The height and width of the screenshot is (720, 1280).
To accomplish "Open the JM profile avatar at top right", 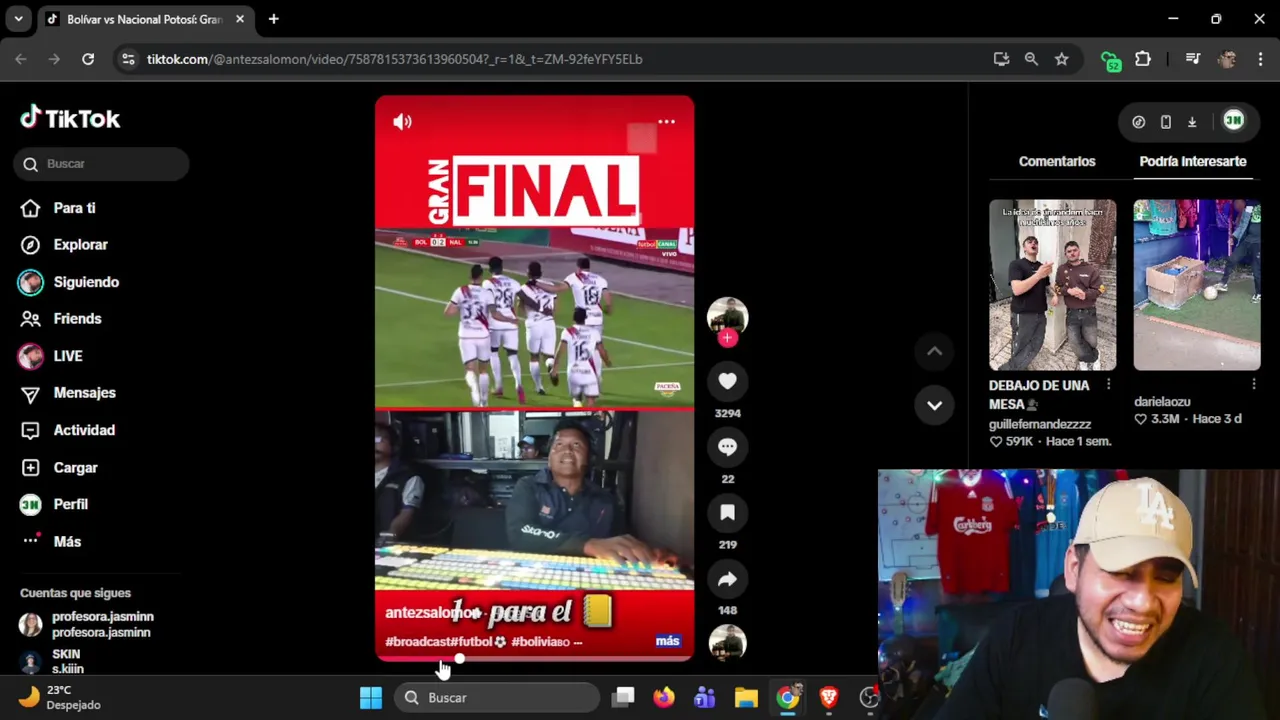I will click(1233, 121).
